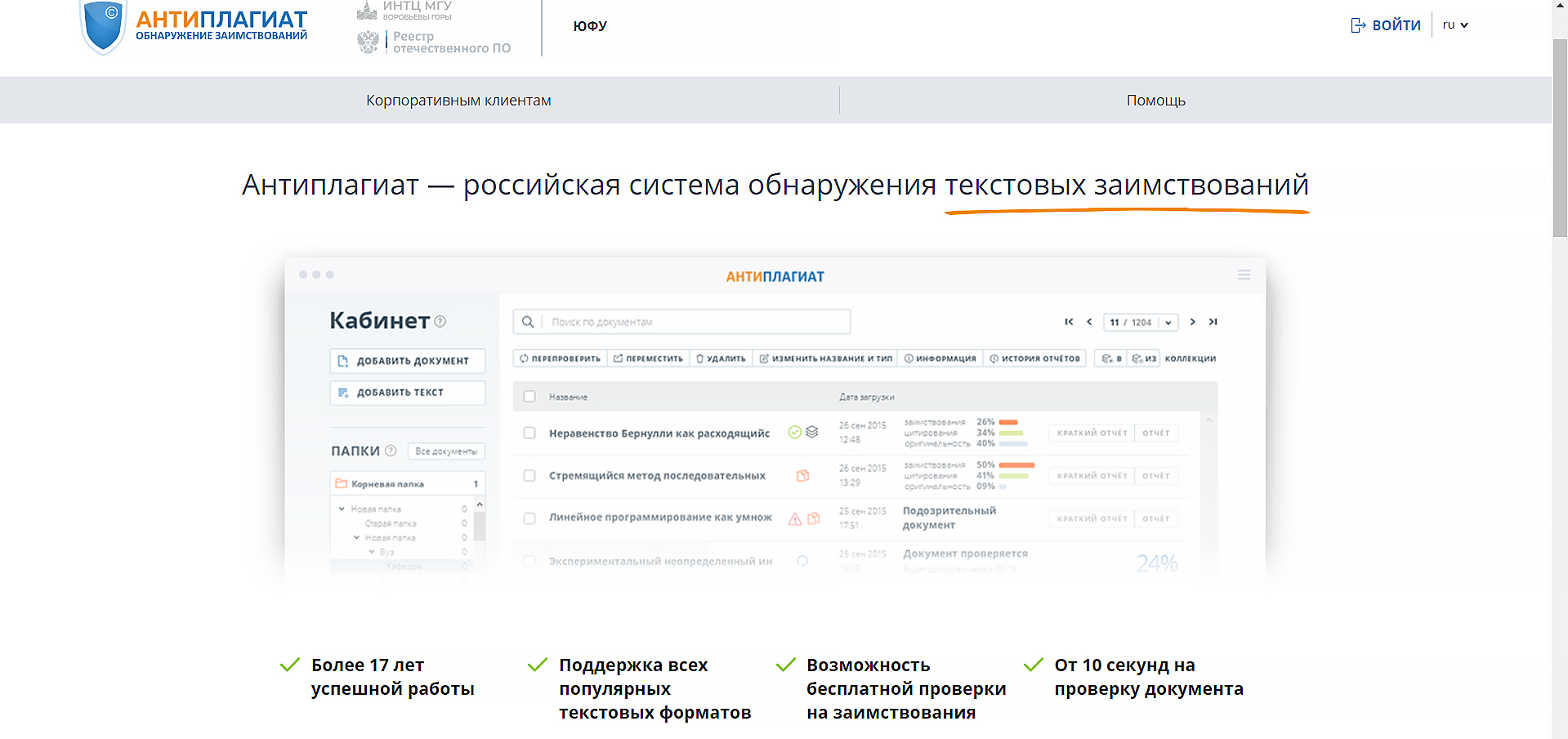
Task: Open Отчёт for Стремящийся метод последовательных
Action: pos(1156,476)
